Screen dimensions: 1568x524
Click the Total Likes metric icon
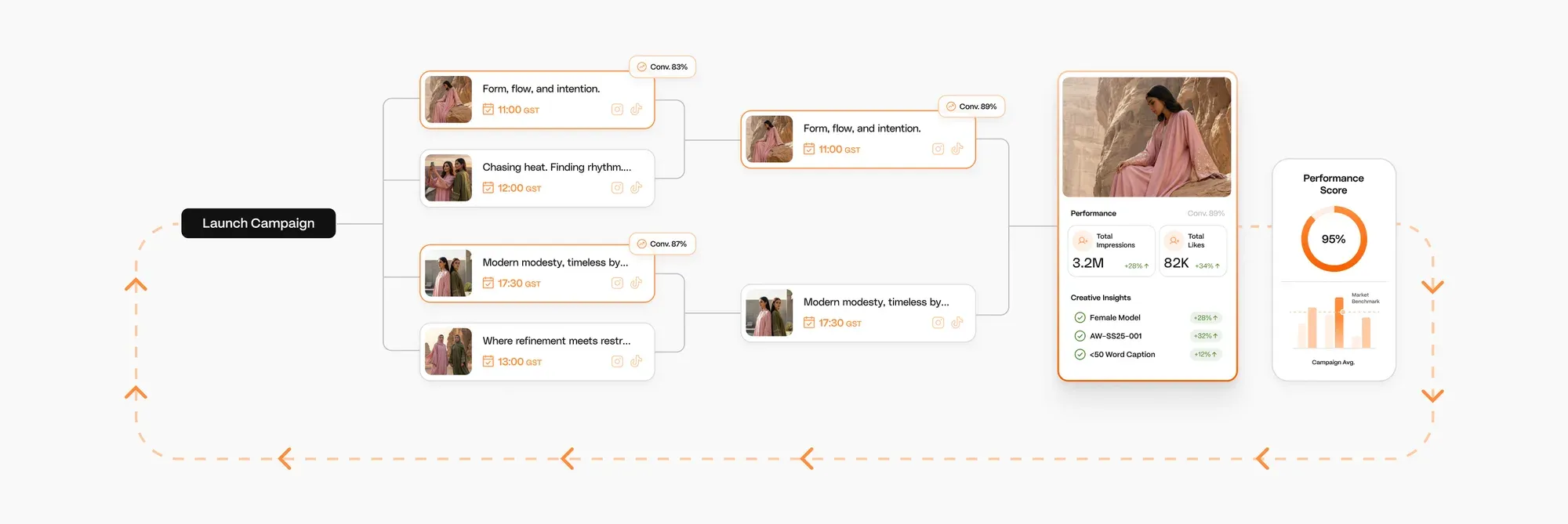1173,240
